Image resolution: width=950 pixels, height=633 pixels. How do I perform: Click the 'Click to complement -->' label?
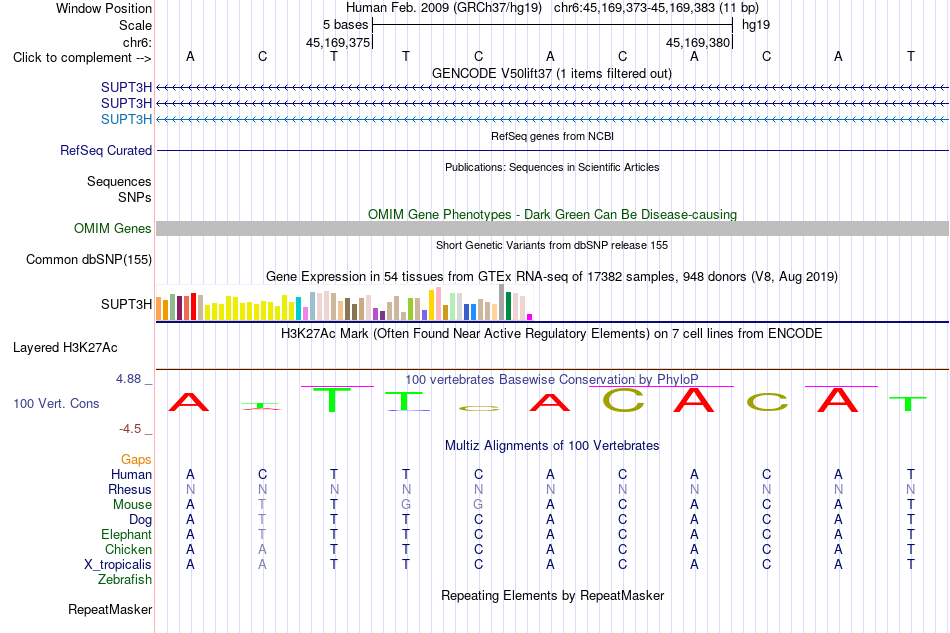pyautogui.click(x=82, y=58)
